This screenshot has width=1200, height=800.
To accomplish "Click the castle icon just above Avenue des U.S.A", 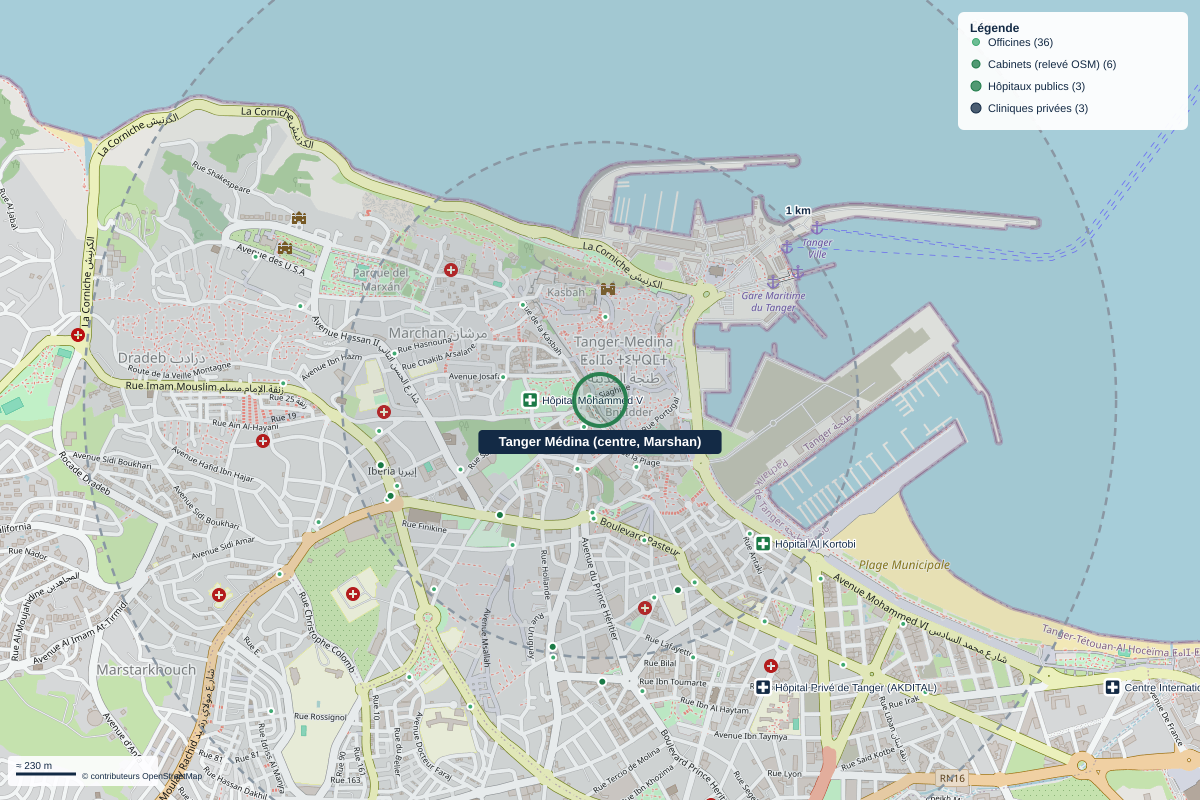I will [x=285, y=247].
